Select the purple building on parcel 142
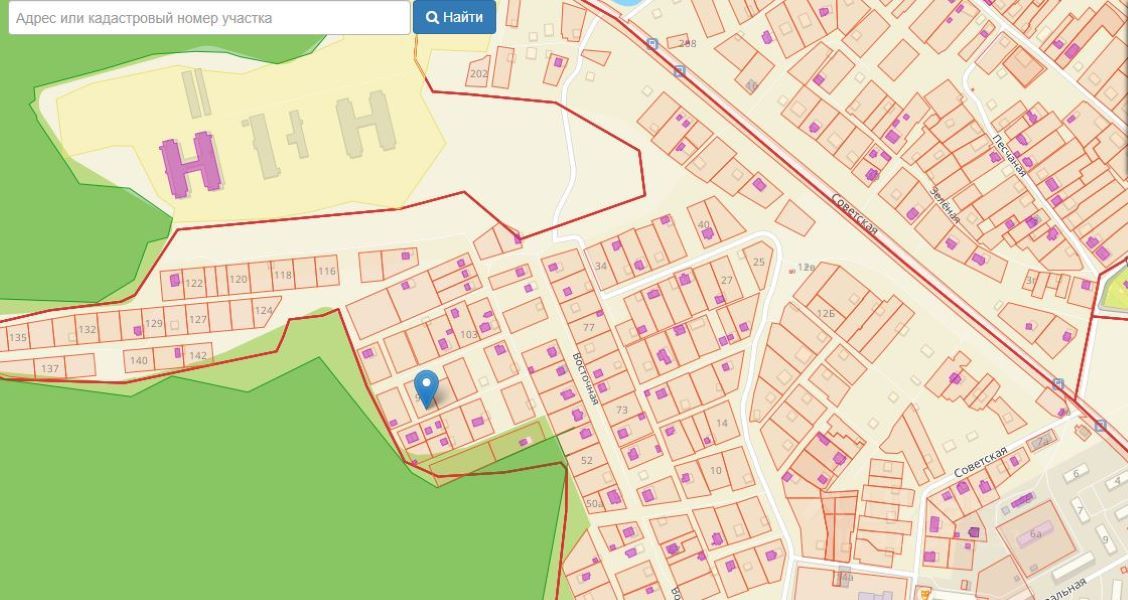 coord(179,352)
